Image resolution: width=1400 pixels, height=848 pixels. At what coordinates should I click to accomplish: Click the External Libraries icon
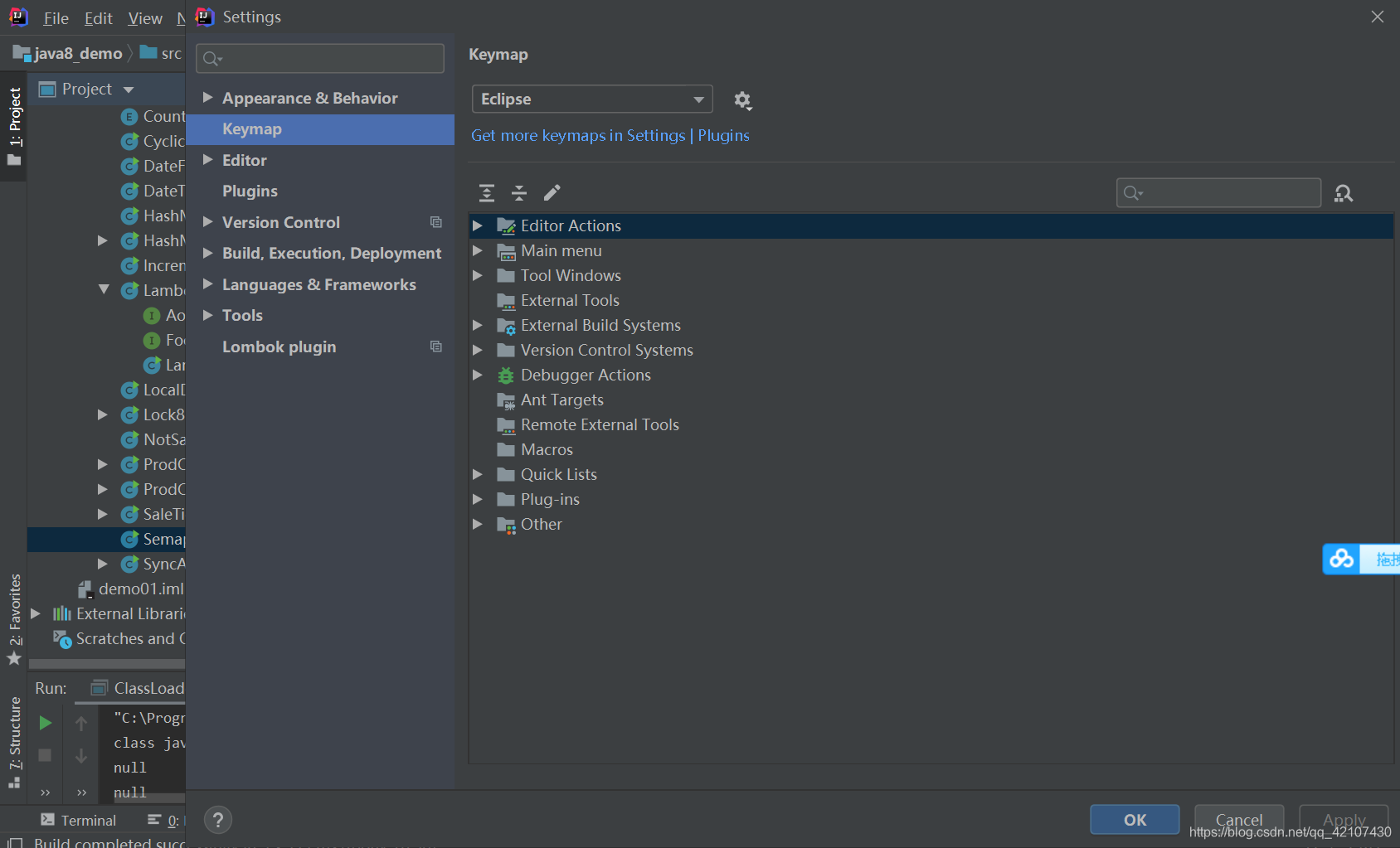tap(62, 613)
